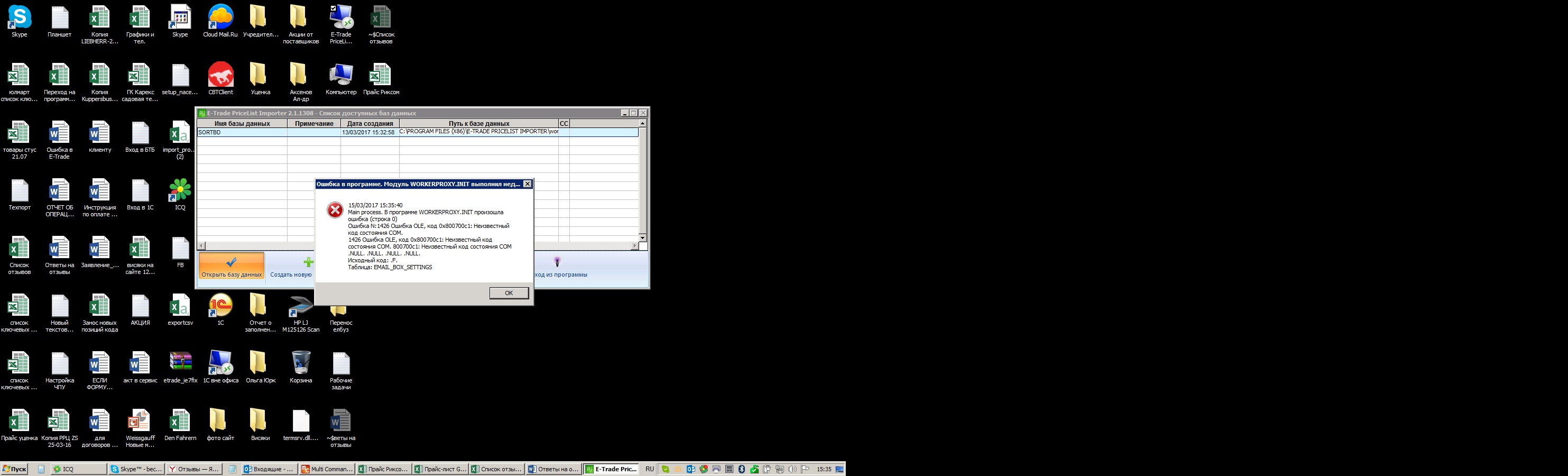
Task: Select the Техпорт text file
Action: [20, 195]
